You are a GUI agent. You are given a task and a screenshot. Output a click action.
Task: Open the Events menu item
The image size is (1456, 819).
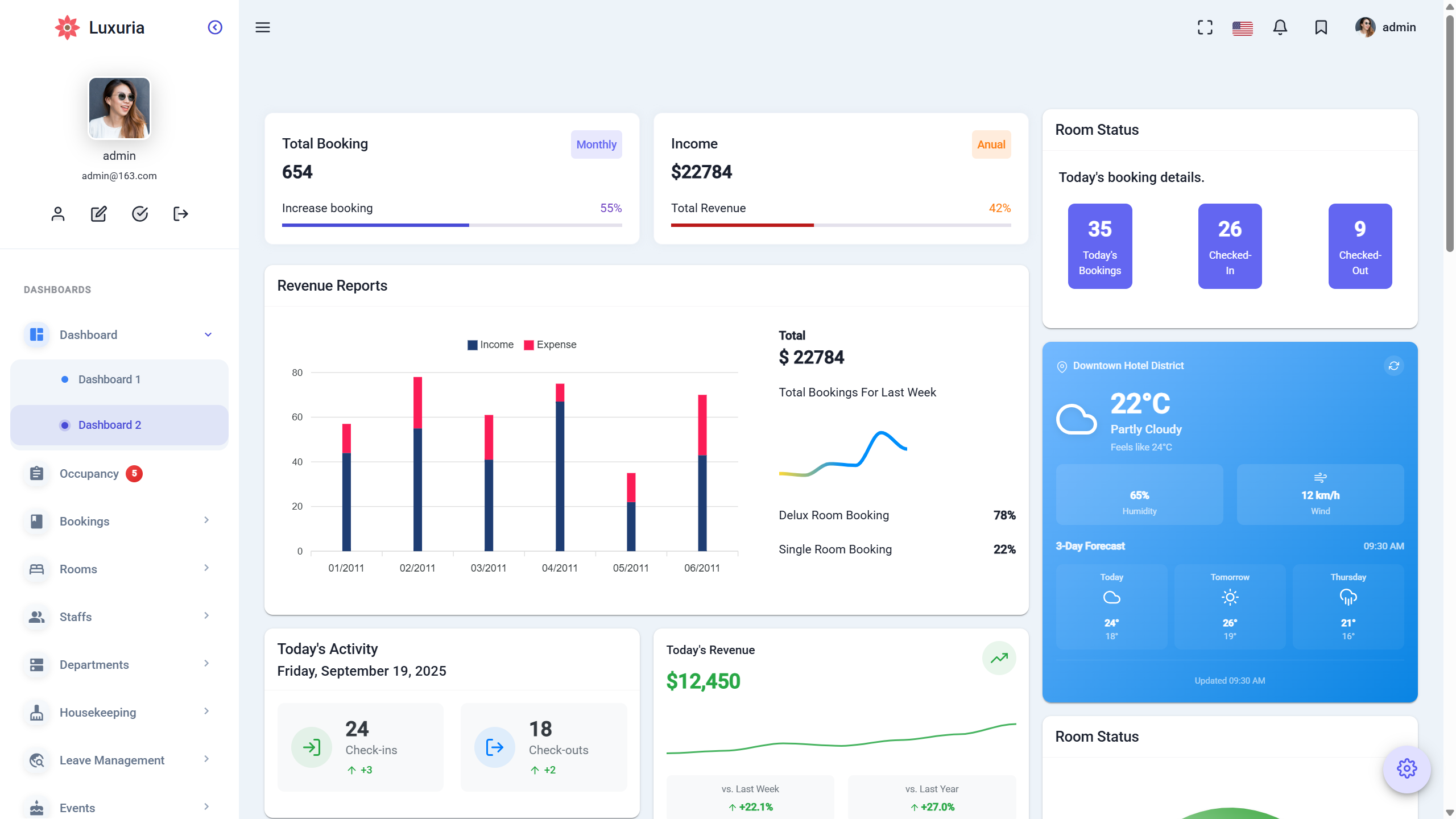119,808
